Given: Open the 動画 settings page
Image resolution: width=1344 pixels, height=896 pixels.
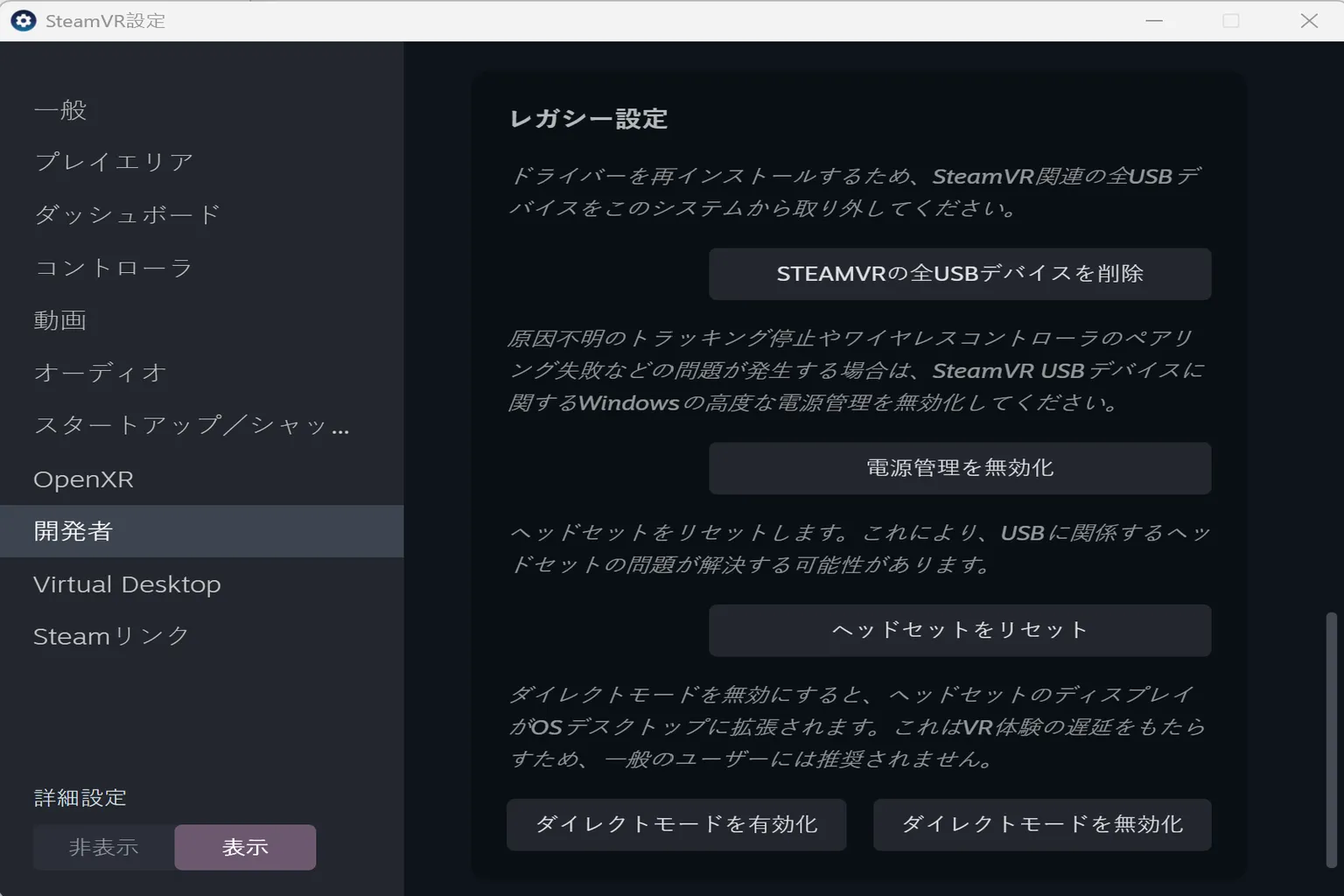Looking at the screenshot, I should [59, 320].
